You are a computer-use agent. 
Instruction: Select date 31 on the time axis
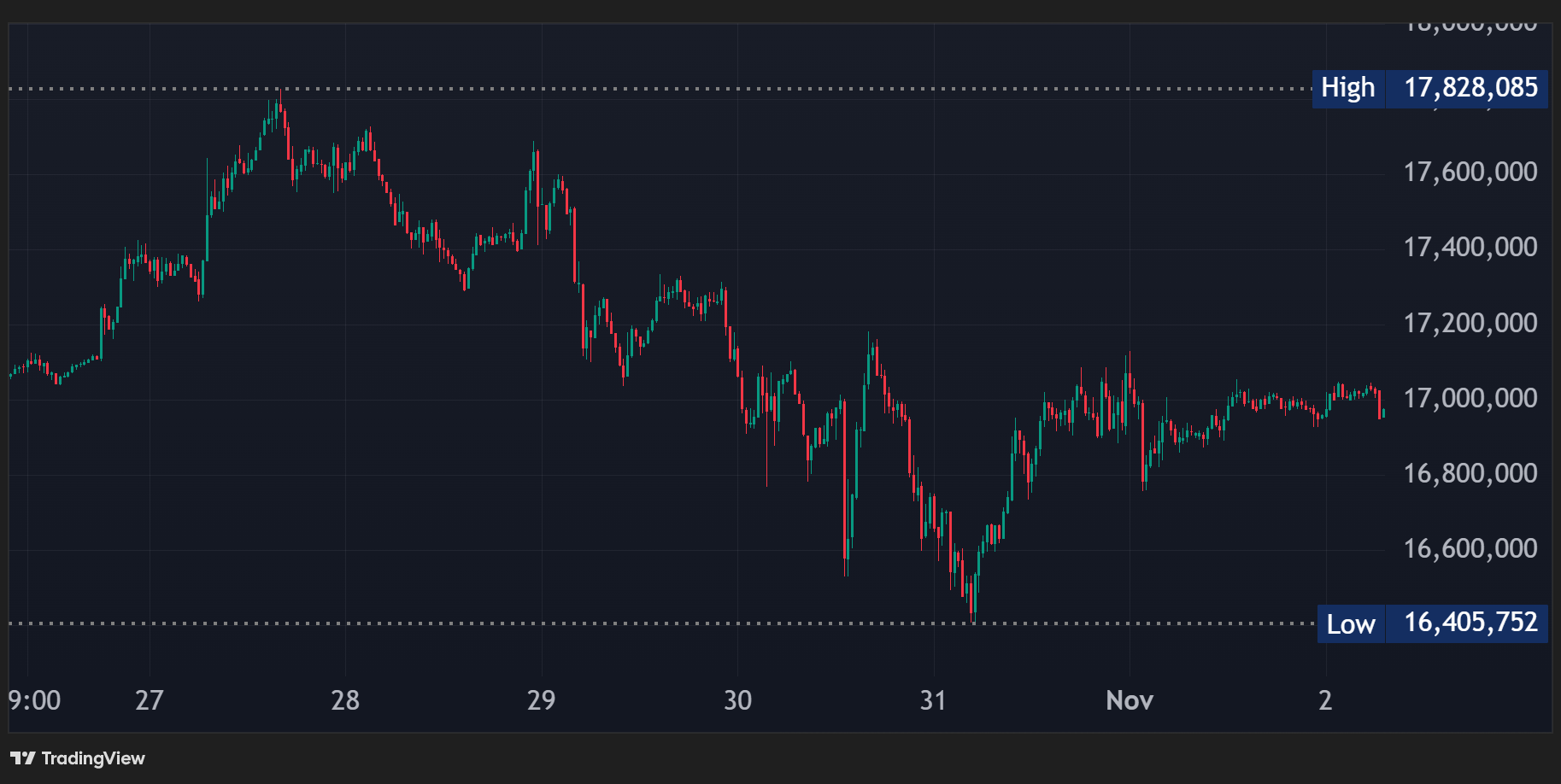933,700
